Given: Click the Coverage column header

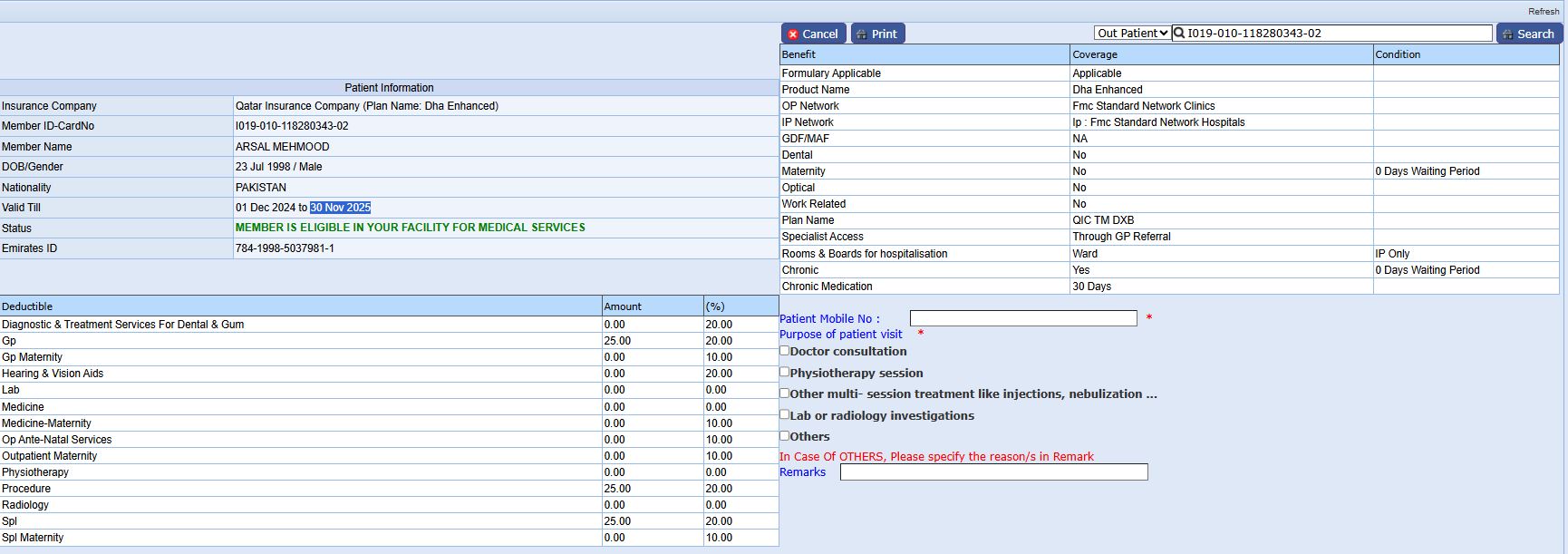Looking at the screenshot, I should 1095,54.
